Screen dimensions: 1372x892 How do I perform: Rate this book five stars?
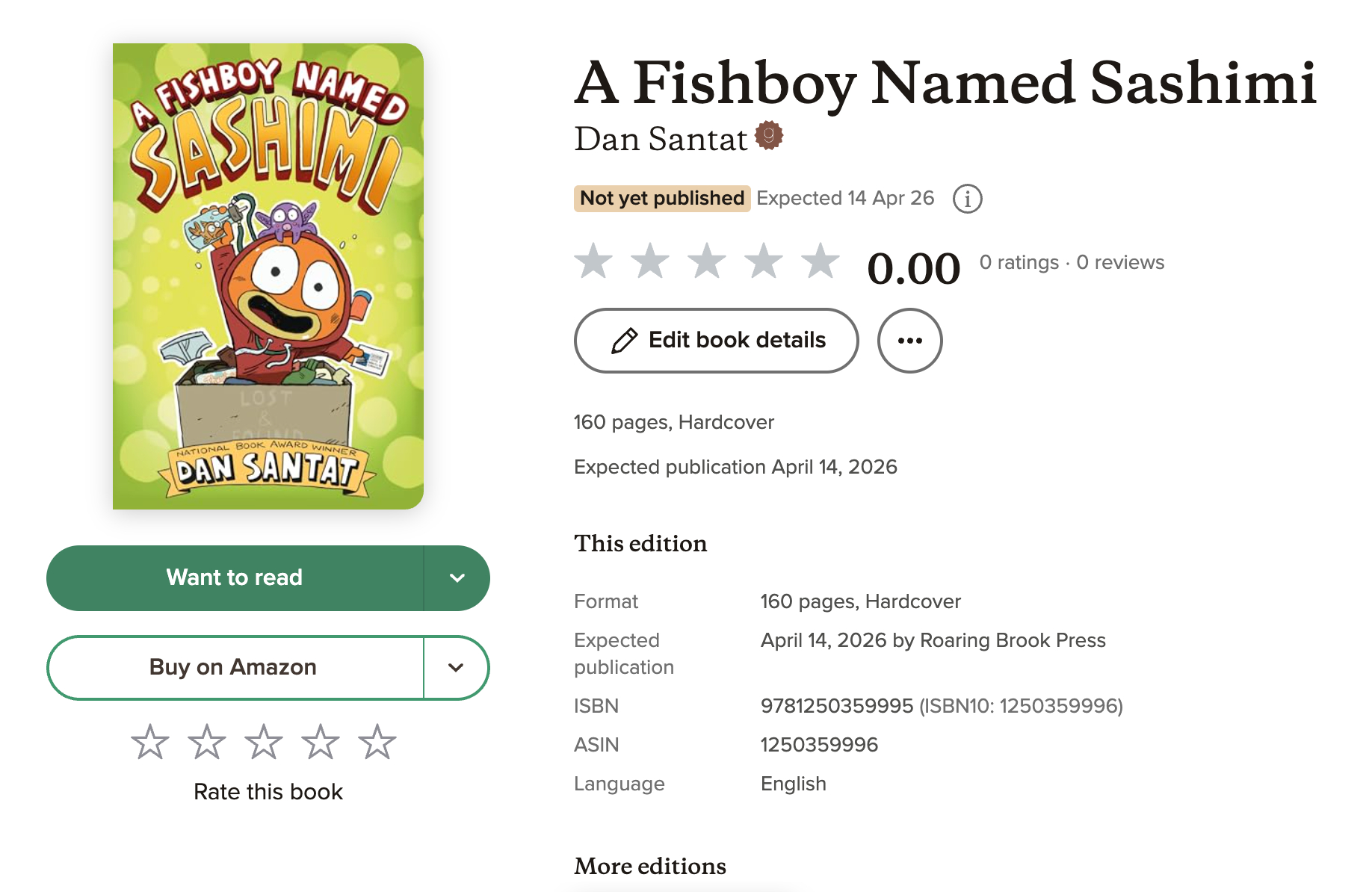coord(377,742)
